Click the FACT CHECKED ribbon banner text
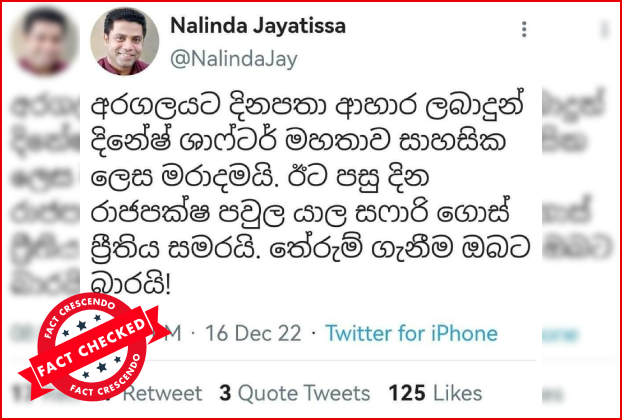The width and height of the screenshot is (622, 420). coord(92,347)
